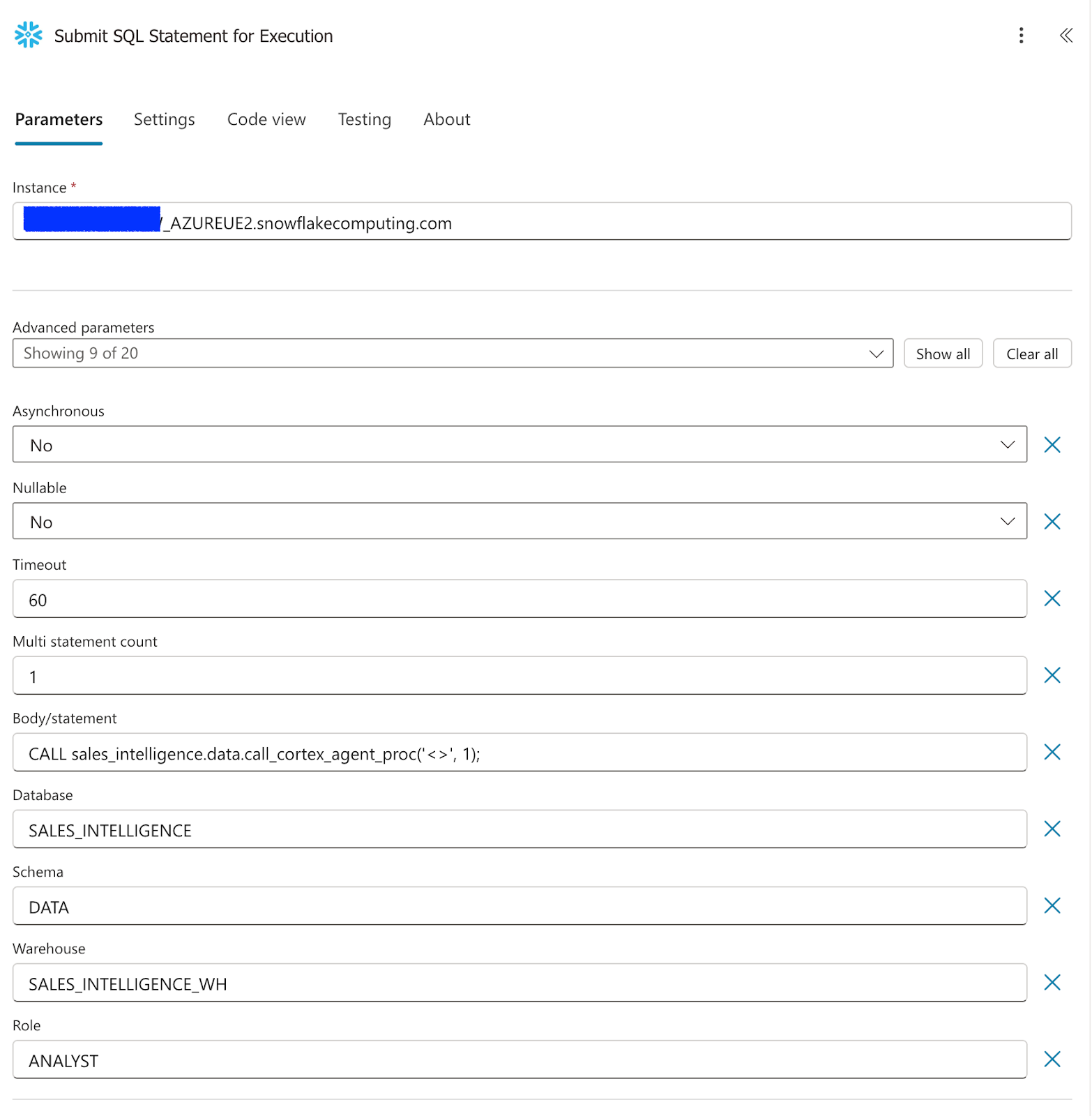Remove Multi statement count parameter
The width and height of the screenshot is (1092, 1116).
1052,675
